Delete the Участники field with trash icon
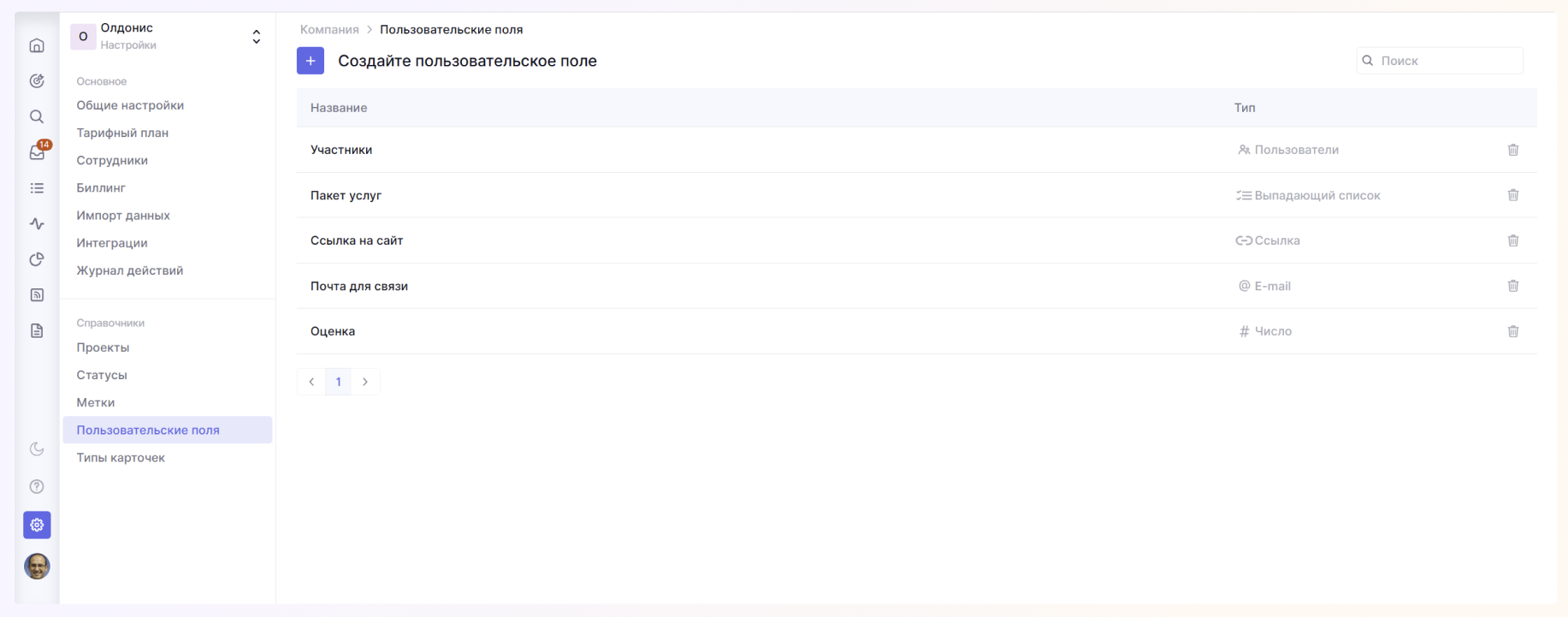This screenshot has height=617, width=1568. tap(1512, 150)
